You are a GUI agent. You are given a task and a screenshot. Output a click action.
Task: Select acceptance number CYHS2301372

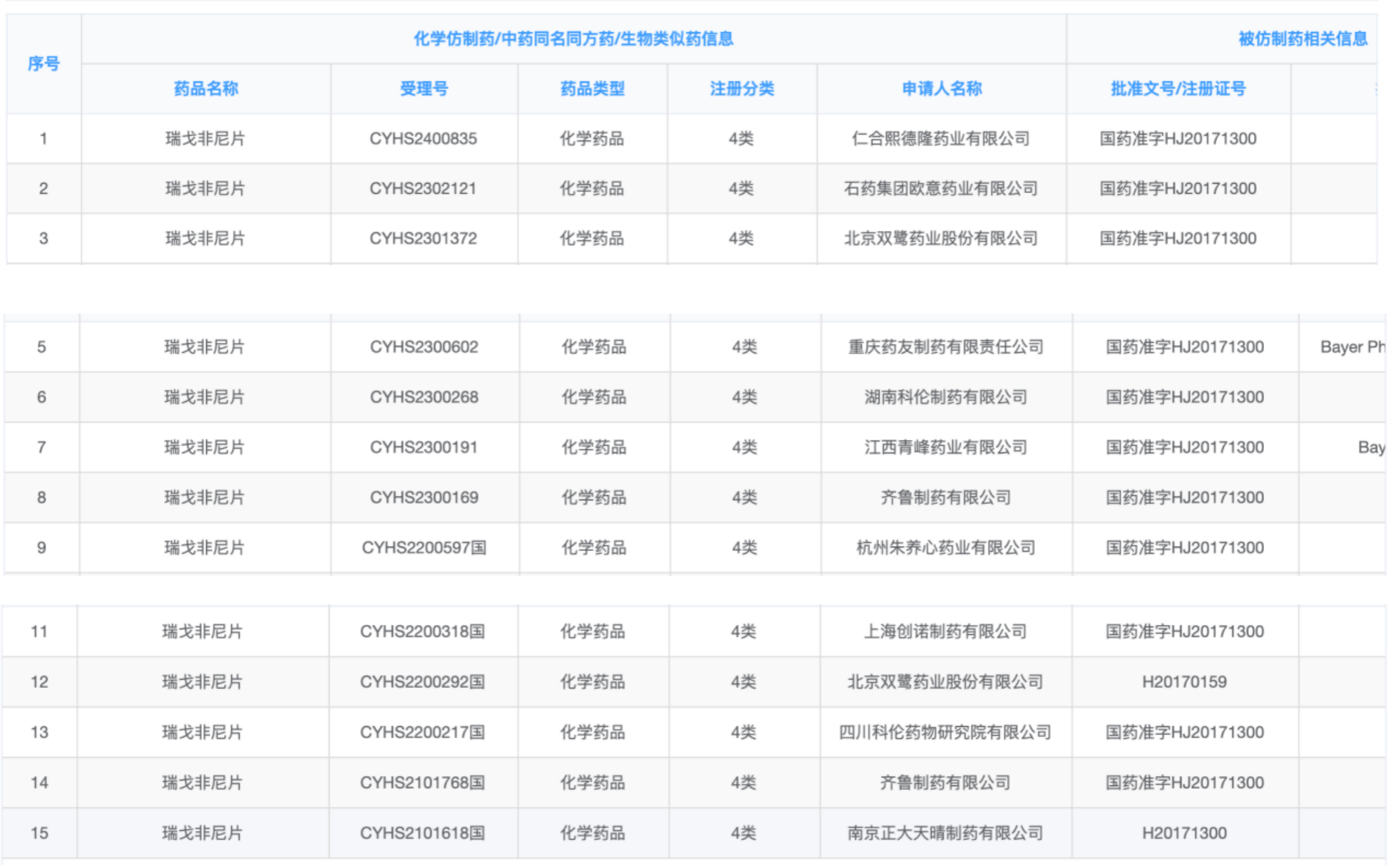point(423,239)
